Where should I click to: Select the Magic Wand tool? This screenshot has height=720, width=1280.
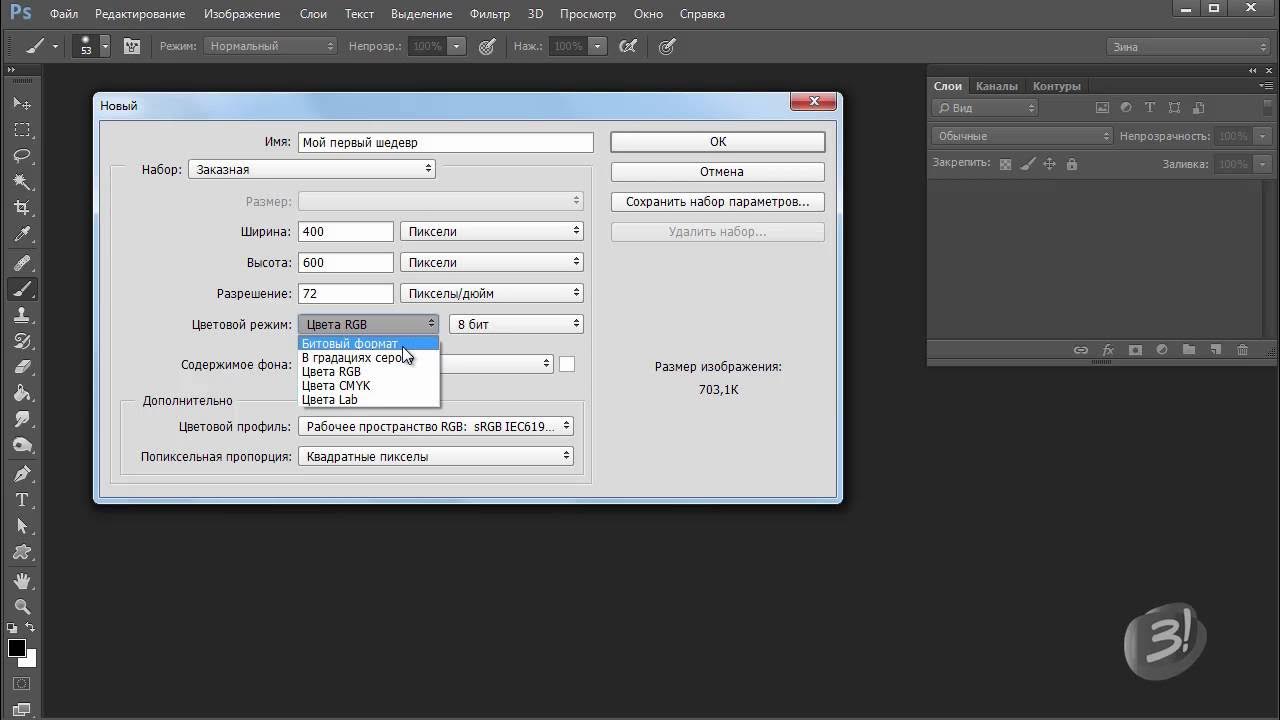coord(22,182)
